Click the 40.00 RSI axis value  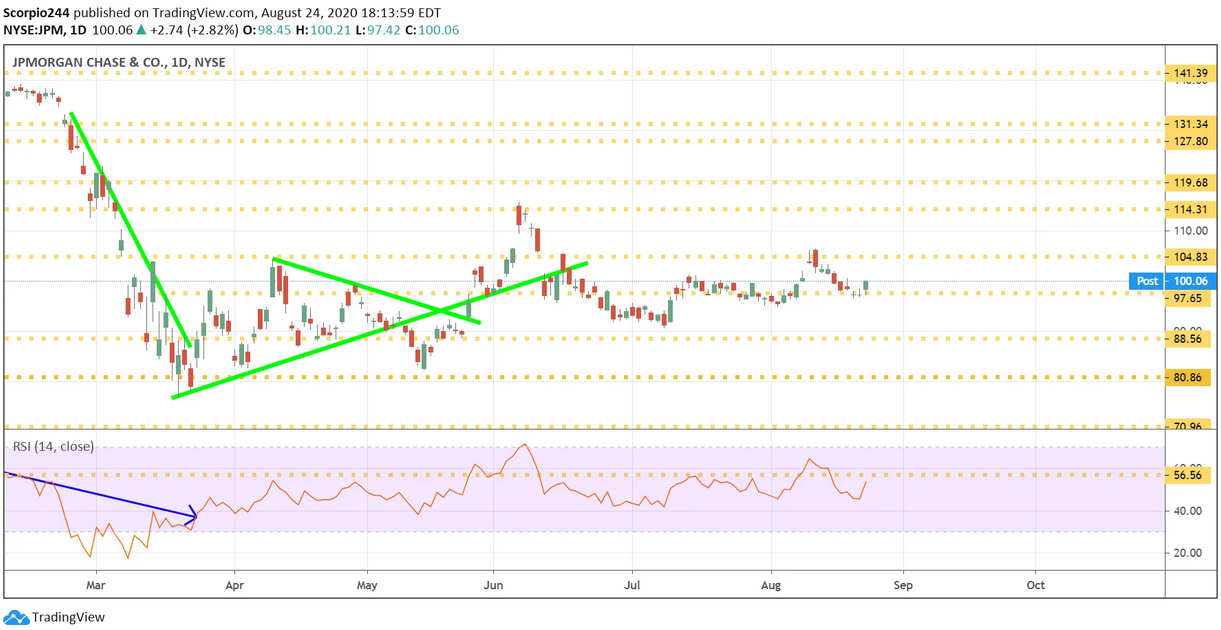(x=1189, y=511)
